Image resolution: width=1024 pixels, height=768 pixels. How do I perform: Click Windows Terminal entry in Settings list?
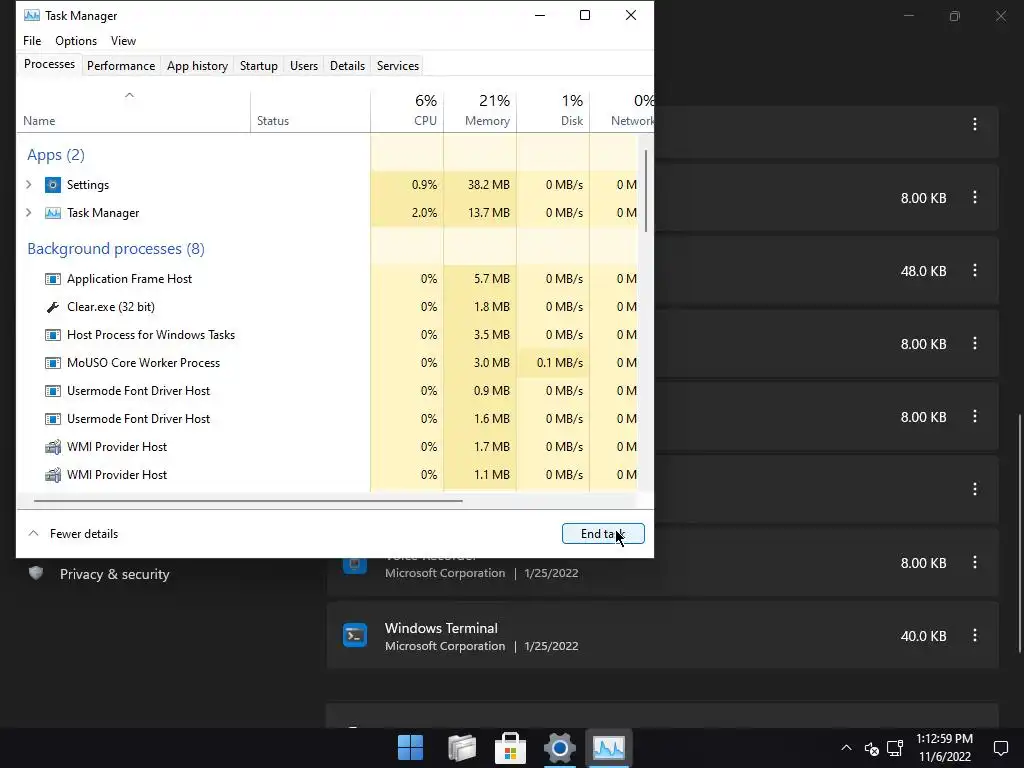(x=662, y=635)
